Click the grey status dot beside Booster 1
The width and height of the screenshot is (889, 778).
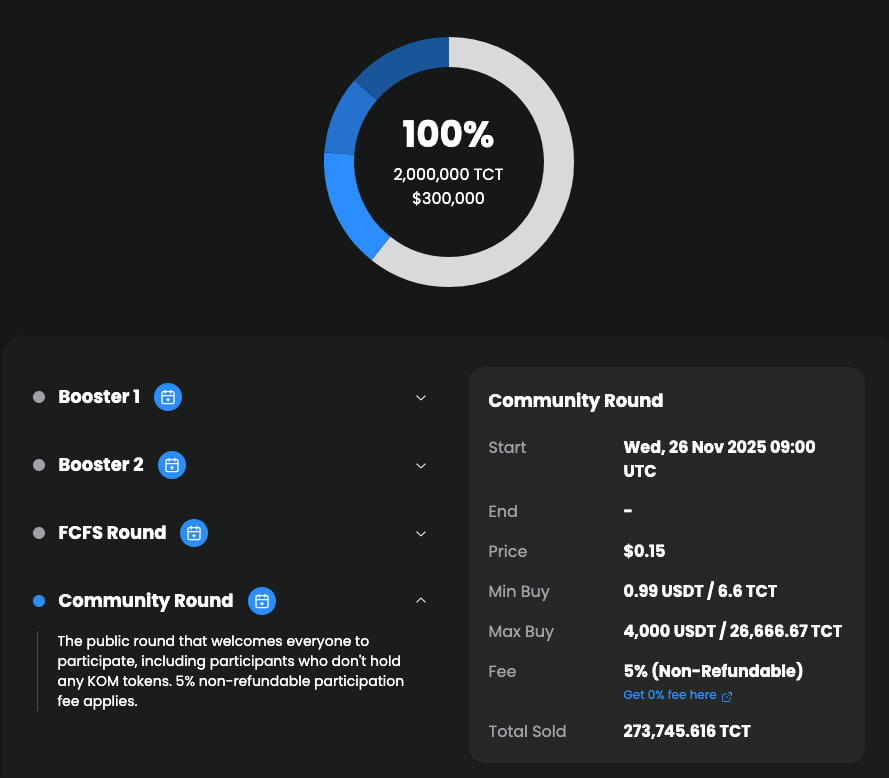point(39,397)
